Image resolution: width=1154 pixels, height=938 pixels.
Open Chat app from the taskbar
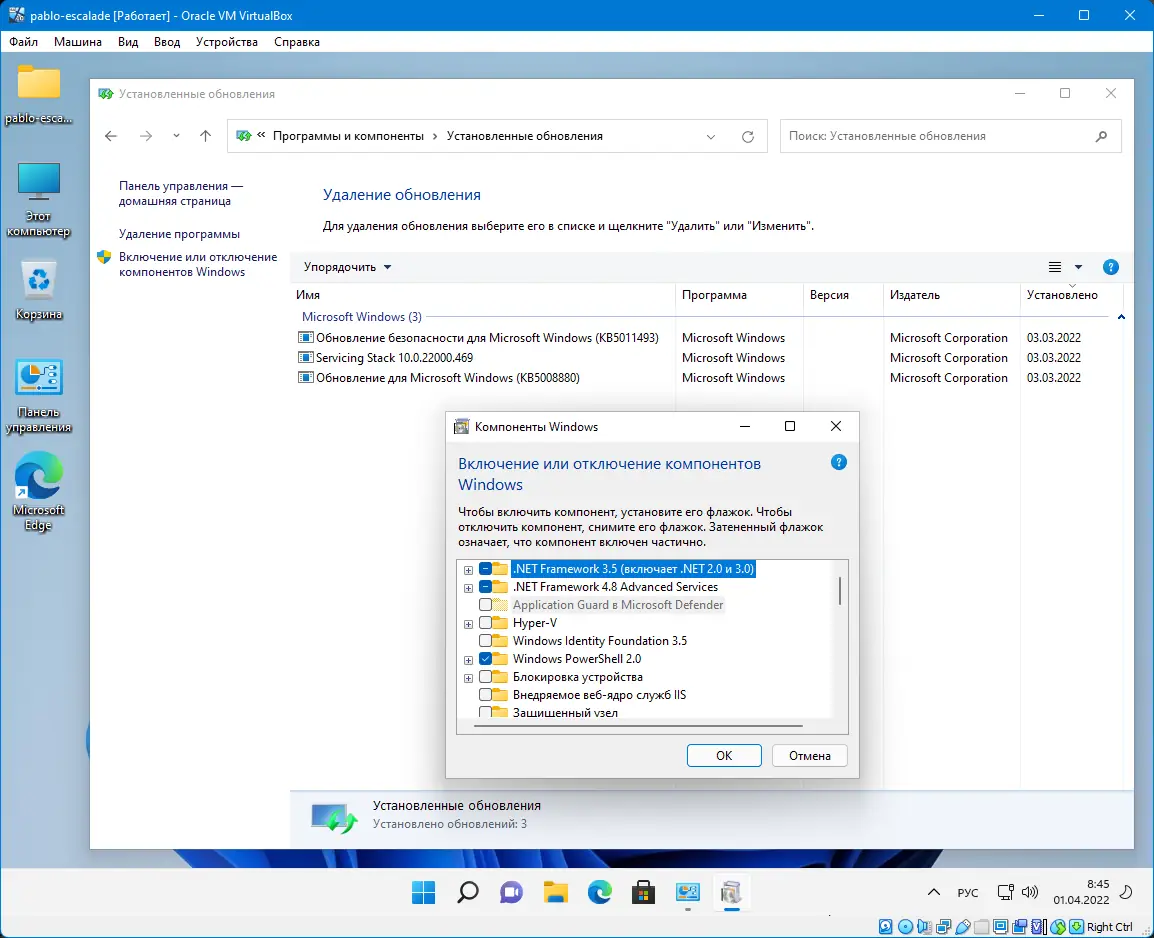(x=511, y=892)
